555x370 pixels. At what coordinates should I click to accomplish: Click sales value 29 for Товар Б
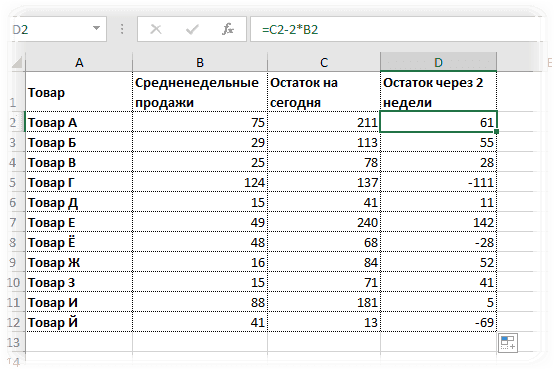(200, 142)
